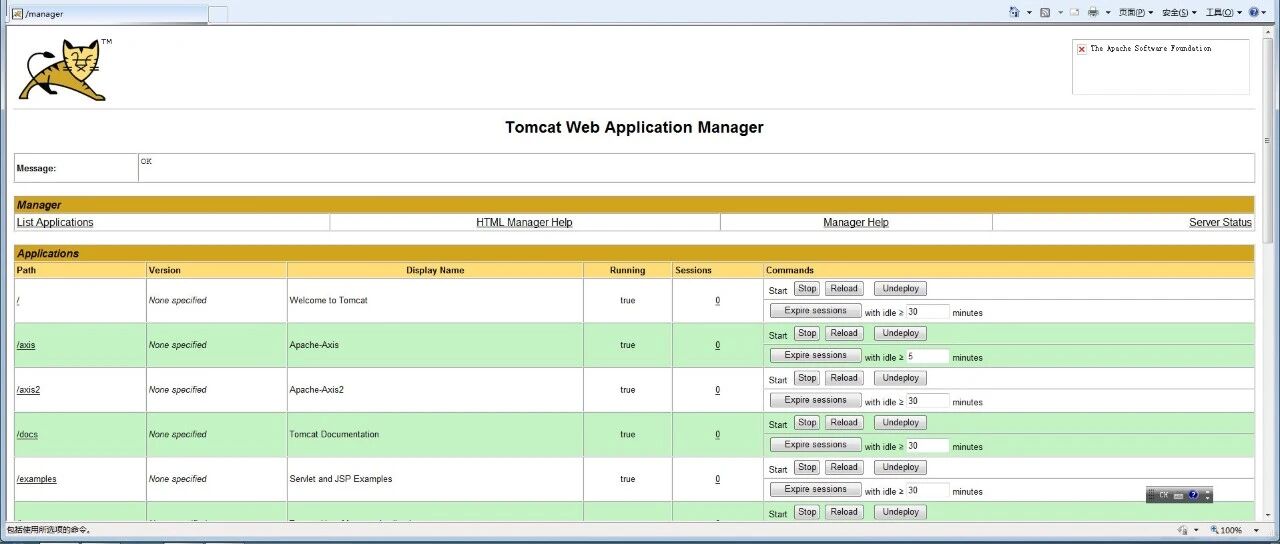Select the /manager browser tab
The width and height of the screenshot is (1280, 544).
tap(108, 14)
